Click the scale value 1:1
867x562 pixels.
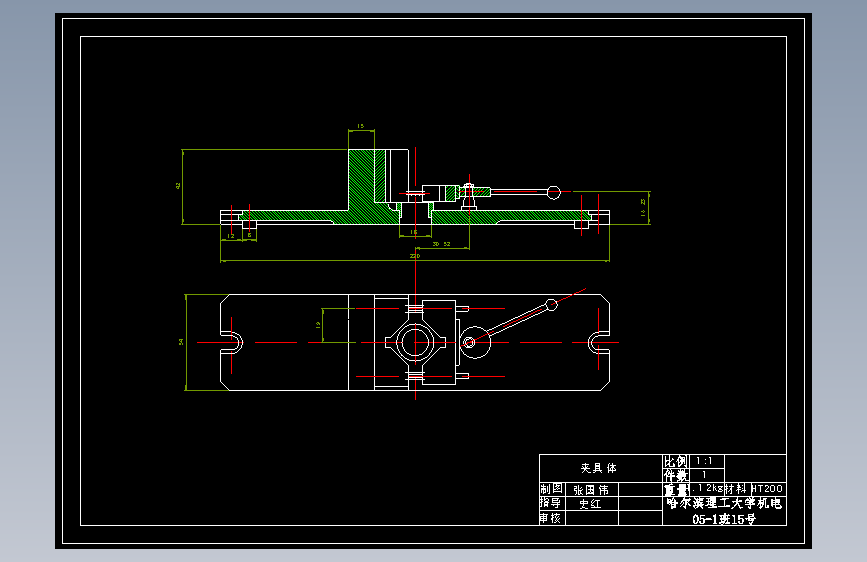704,461
